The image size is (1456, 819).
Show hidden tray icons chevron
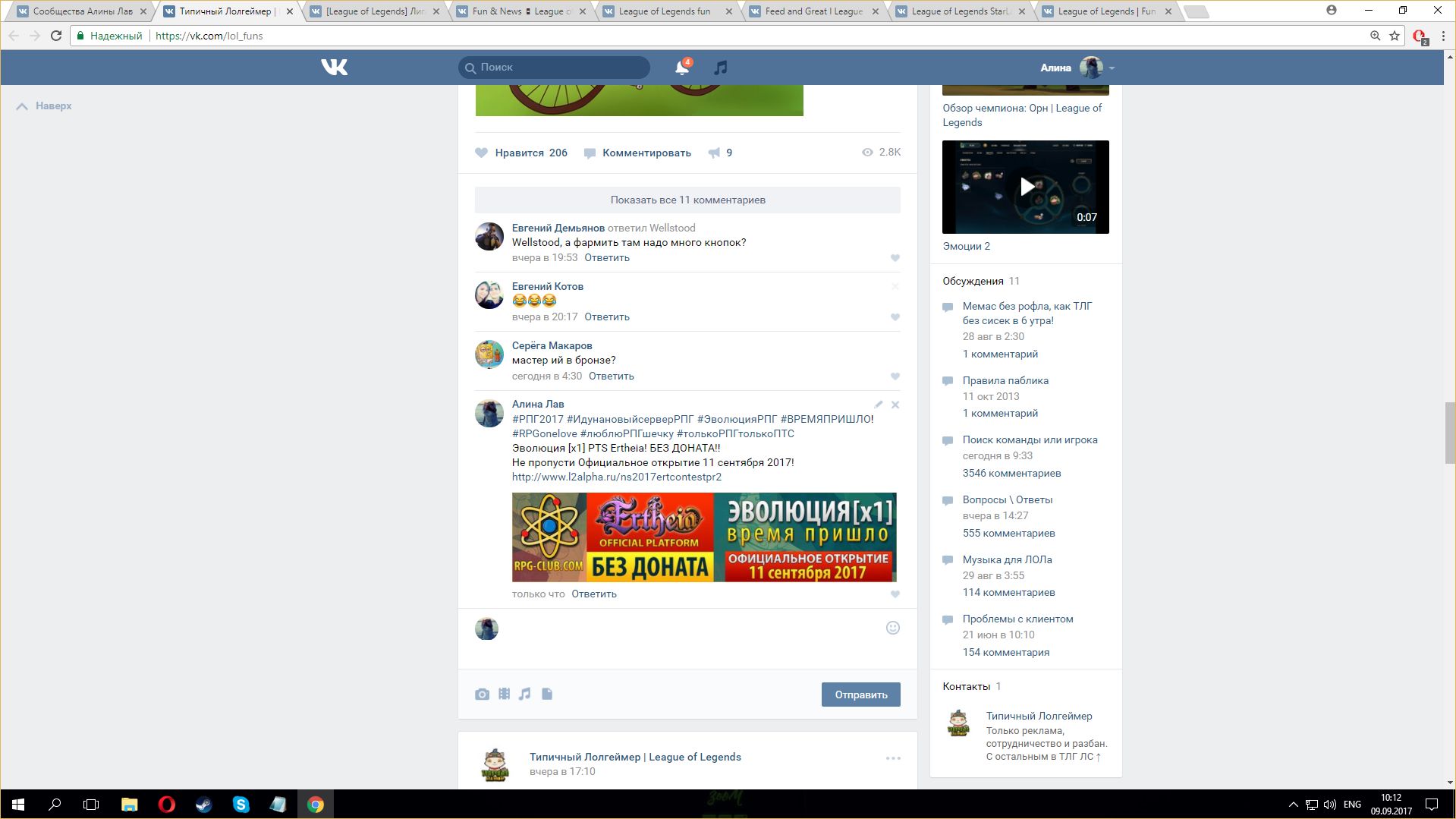[1293, 805]
